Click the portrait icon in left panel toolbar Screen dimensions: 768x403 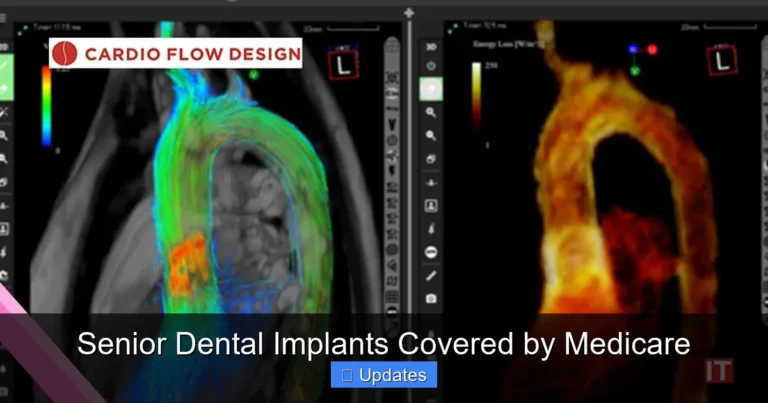click(x=3, y=229)
